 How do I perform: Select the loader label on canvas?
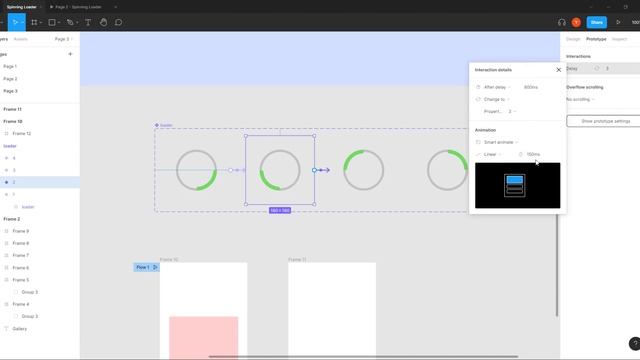pos(166,125)
